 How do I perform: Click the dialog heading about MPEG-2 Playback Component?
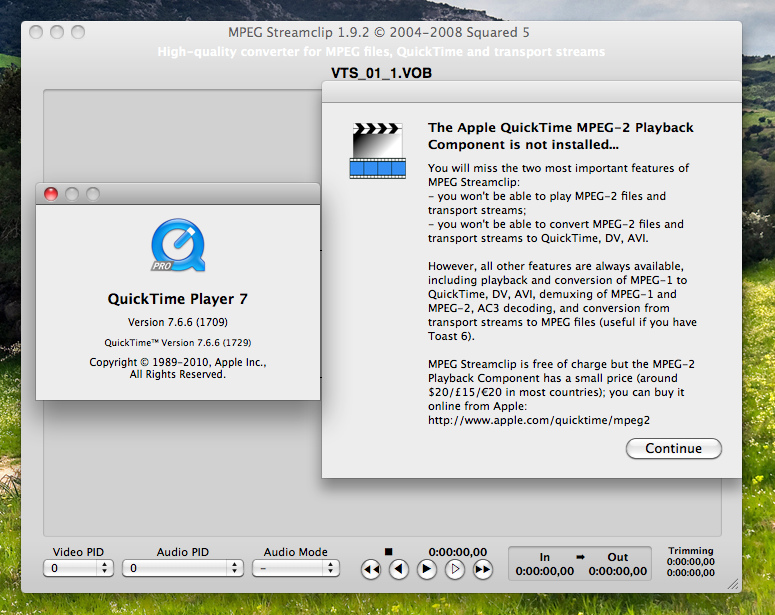coord(560,136)
